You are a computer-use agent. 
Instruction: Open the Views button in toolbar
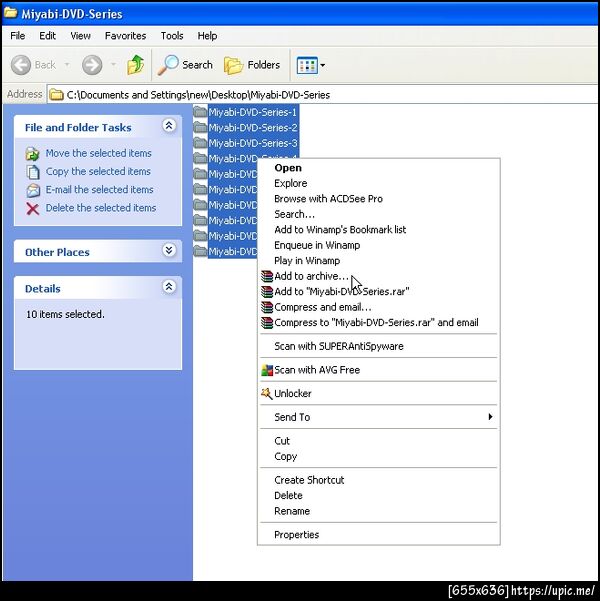pyautogui.click(x=307, y=65)
